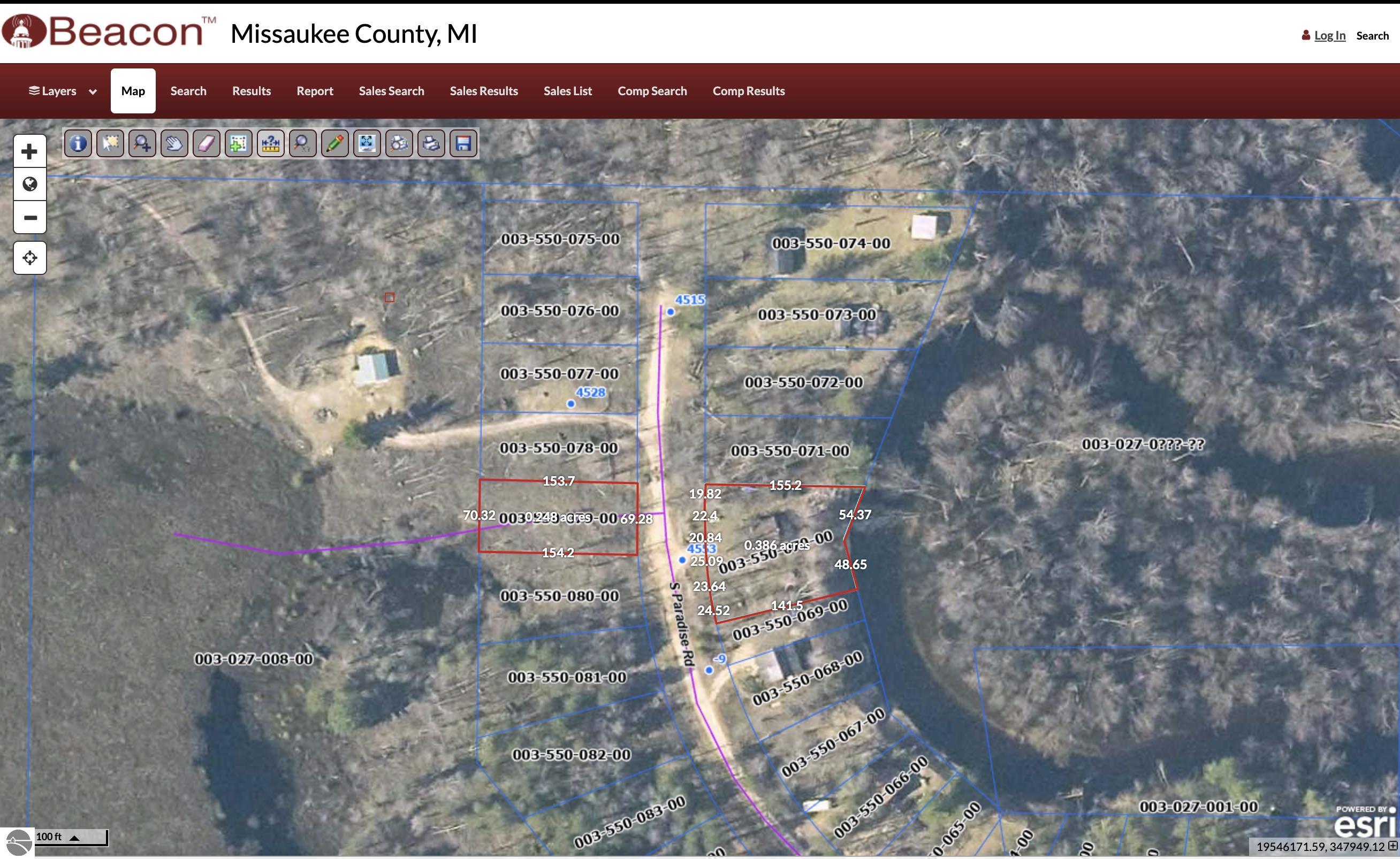Open the zoom to XY coordinates tool
Screen dimensions: 1400x859
tap(302, 143)
